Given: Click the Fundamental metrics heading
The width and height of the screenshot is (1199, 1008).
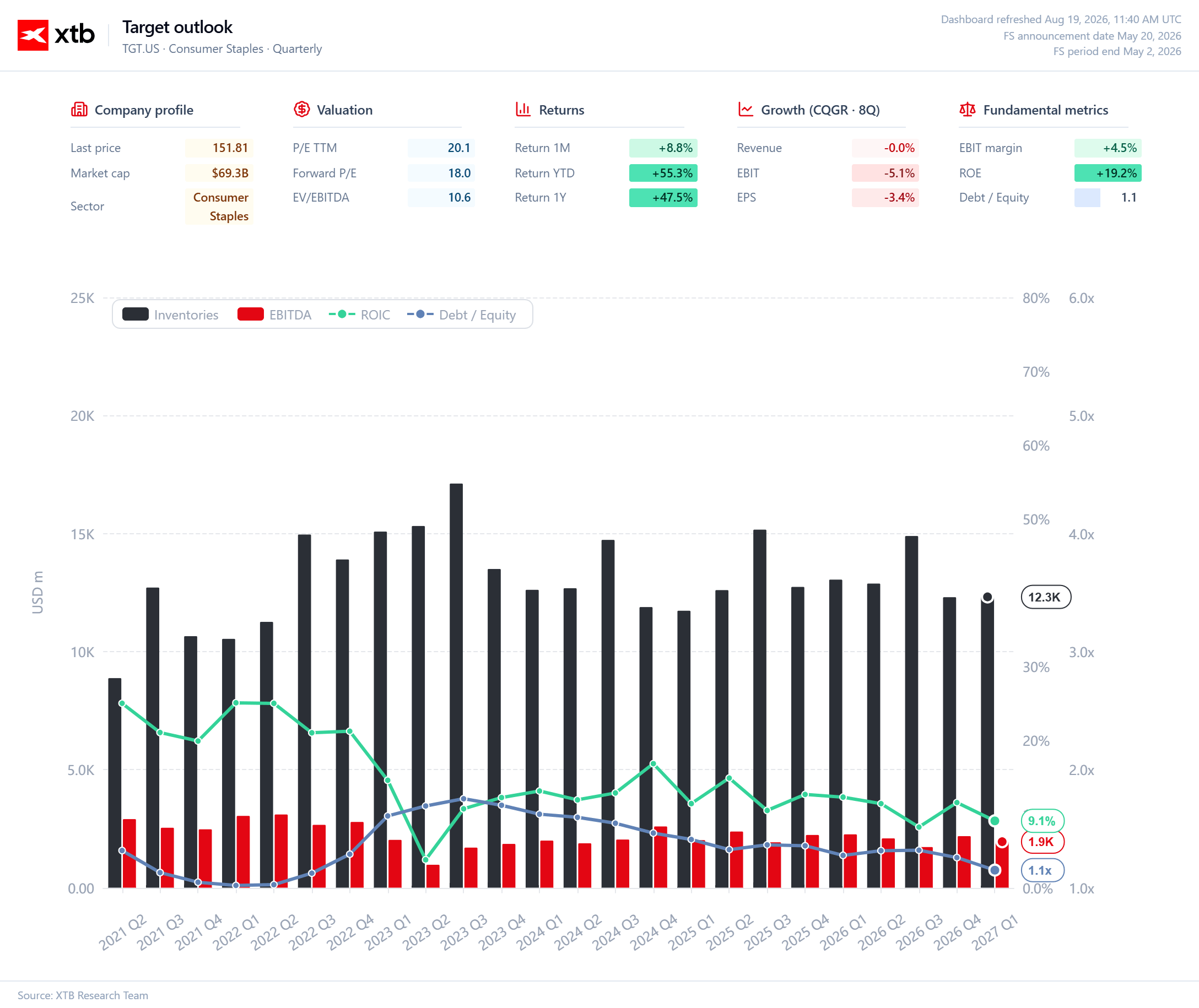Looking at the screenshot, I should (x=1045, y=110).
